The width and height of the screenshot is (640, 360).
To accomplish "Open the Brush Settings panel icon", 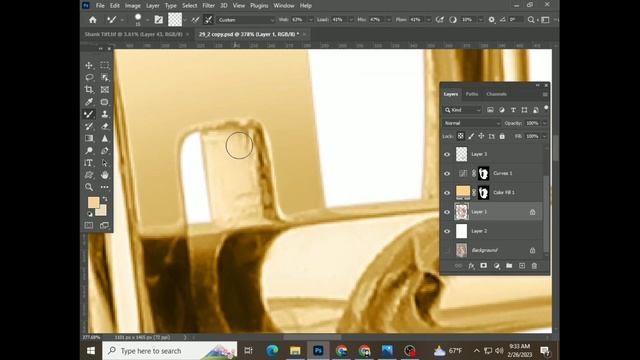I will click(159, 20).
